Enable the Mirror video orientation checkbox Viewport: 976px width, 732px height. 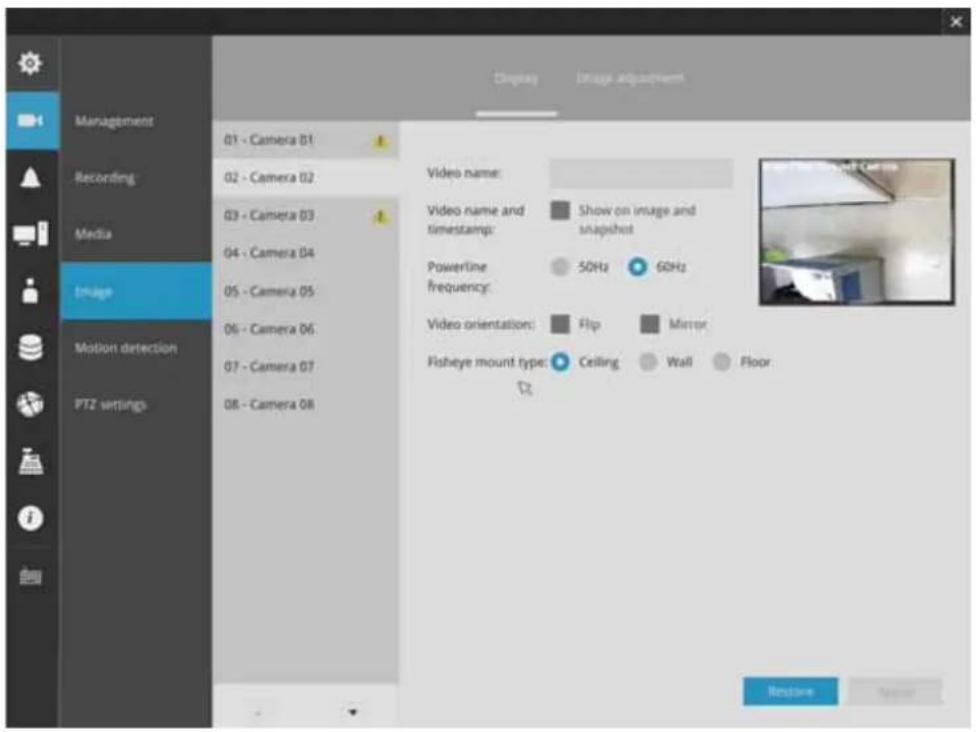click(x=650, y=324)
